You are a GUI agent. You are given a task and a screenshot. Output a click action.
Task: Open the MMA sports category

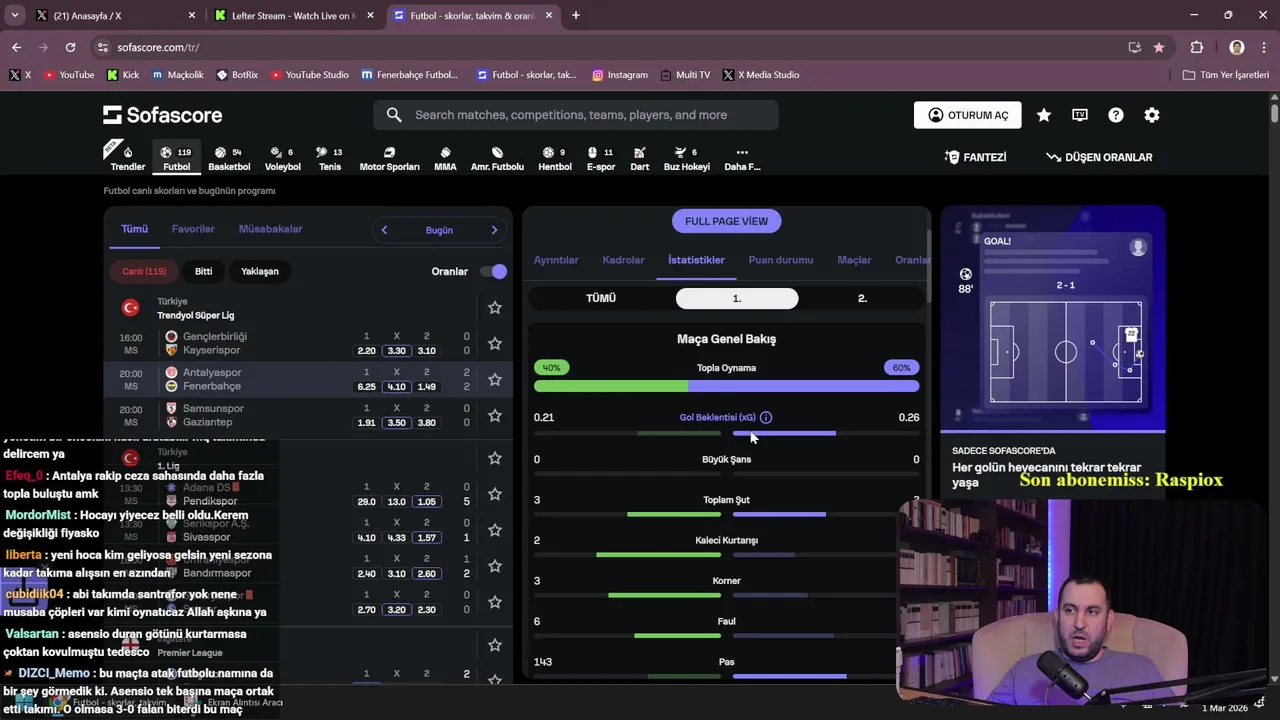click(x=445, y=158)
